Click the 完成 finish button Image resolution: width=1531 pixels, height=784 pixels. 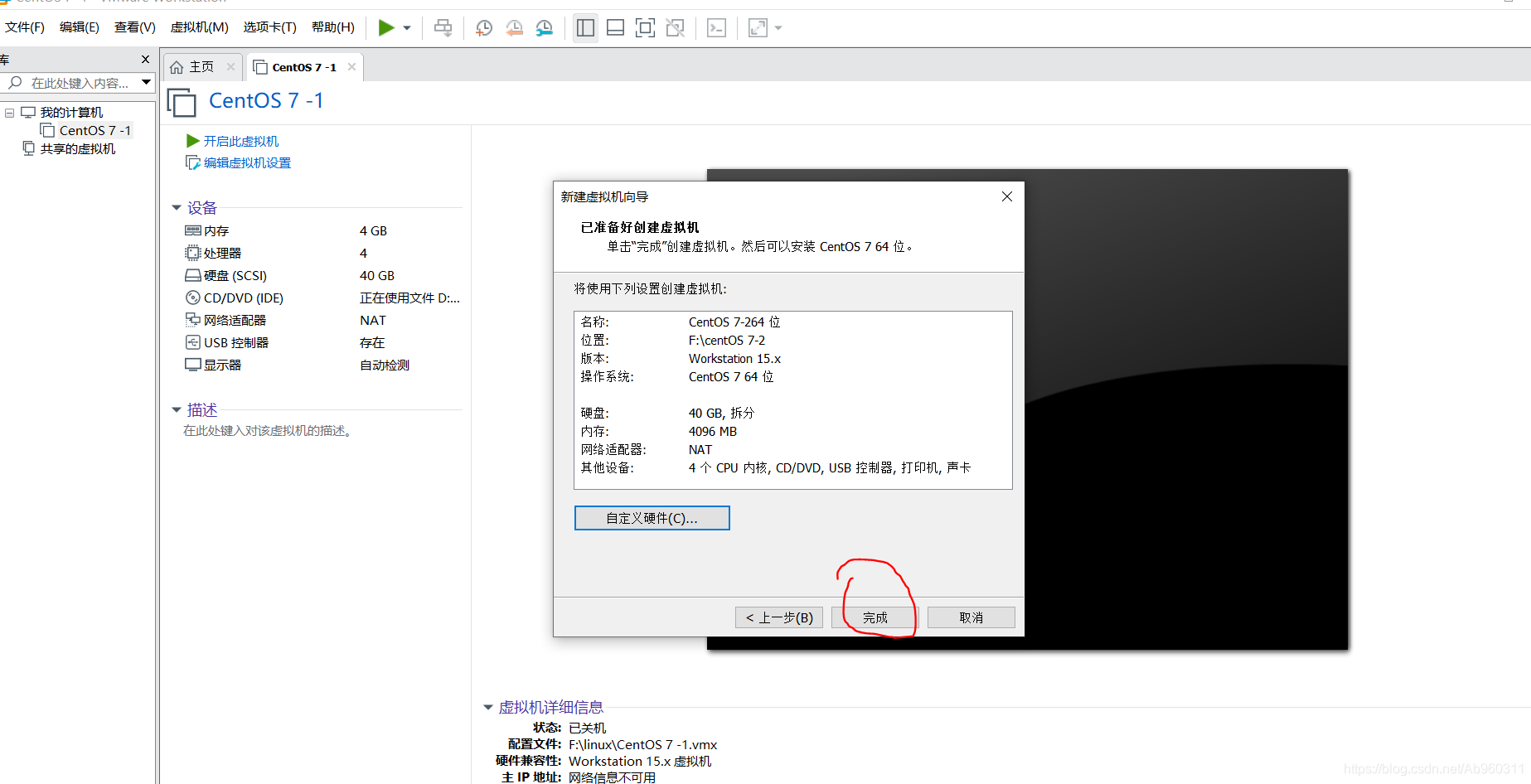click(875, 617)
